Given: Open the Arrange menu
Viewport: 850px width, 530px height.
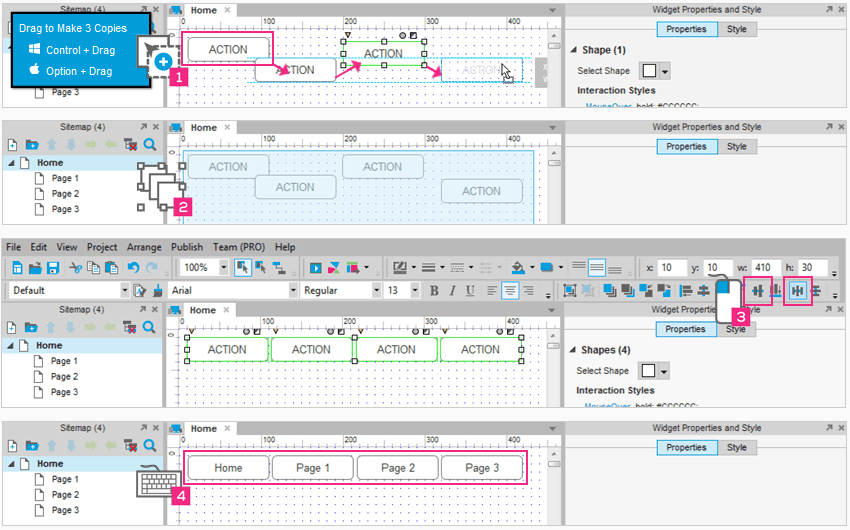Looking at the screenshot, I should 144,247.
